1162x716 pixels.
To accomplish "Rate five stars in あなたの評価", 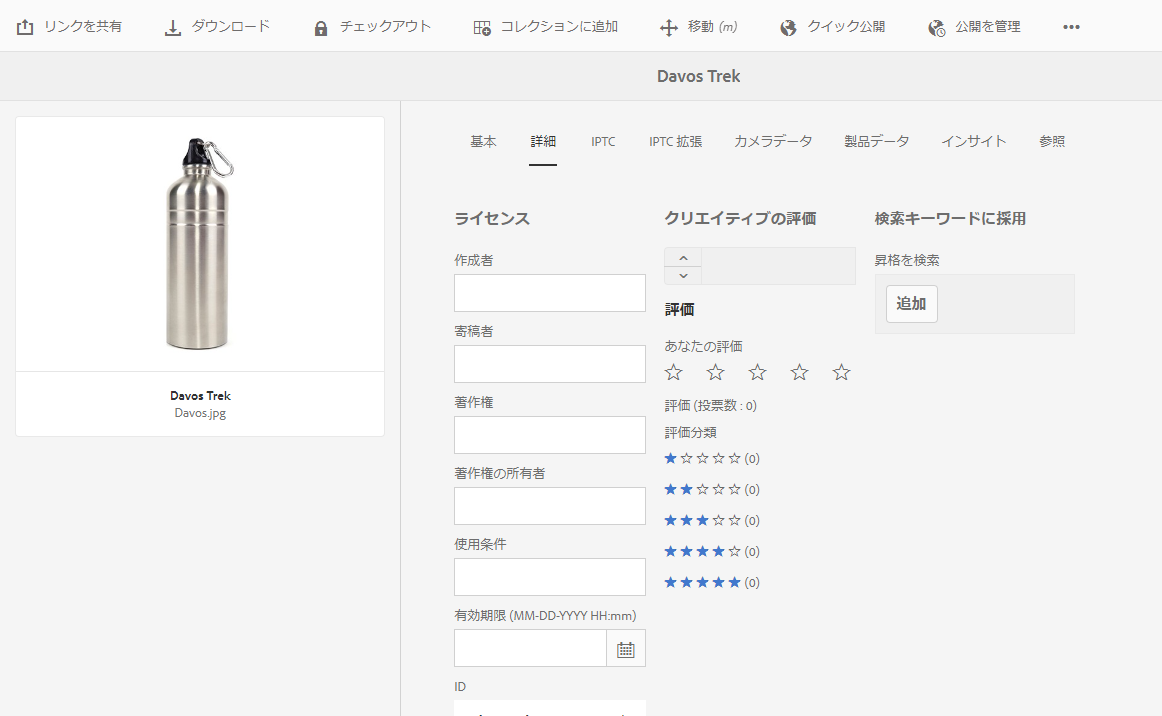I will 841,372.
